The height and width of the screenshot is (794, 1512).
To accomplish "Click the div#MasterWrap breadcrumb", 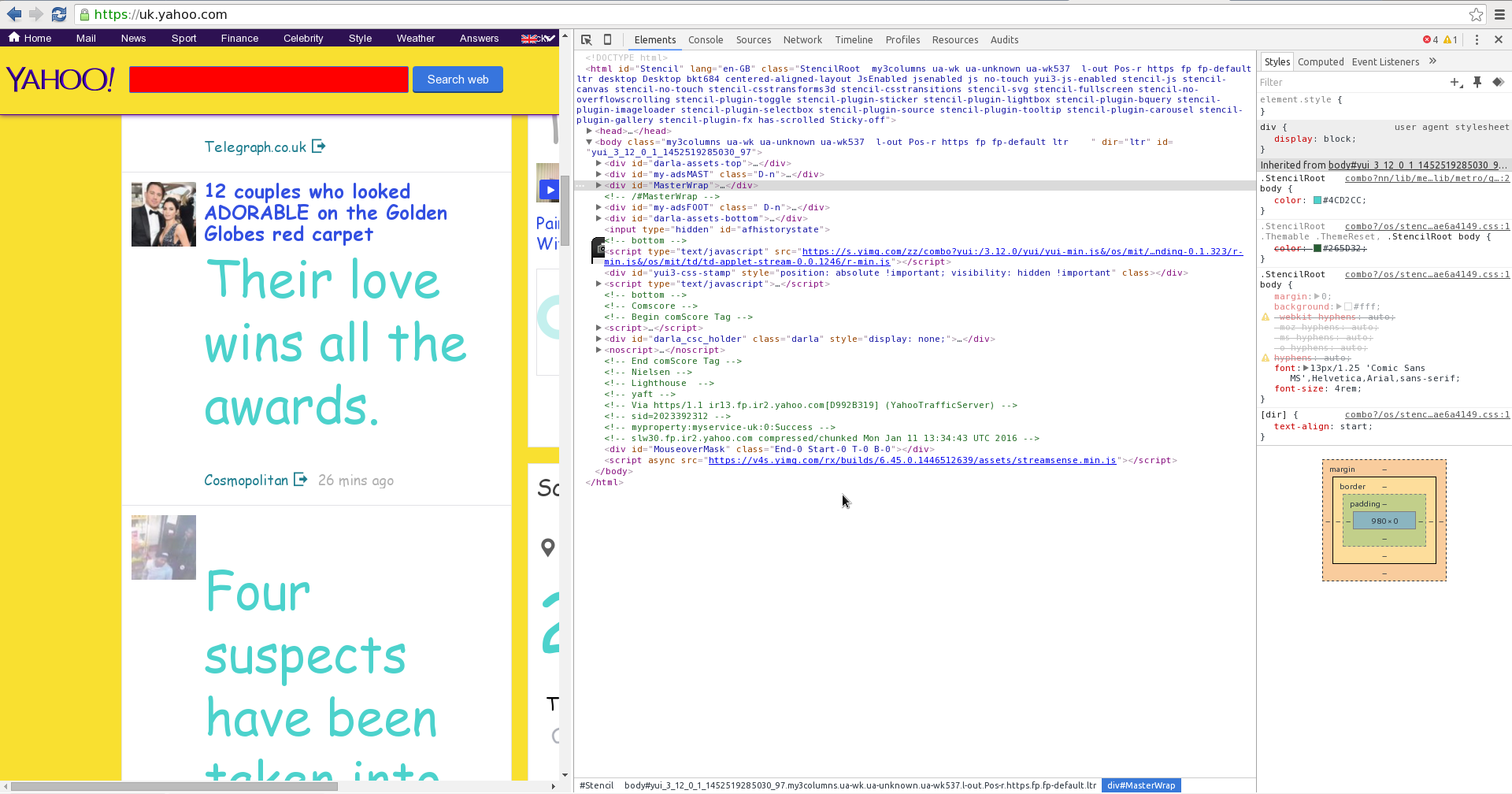I will click(1140, 785).
